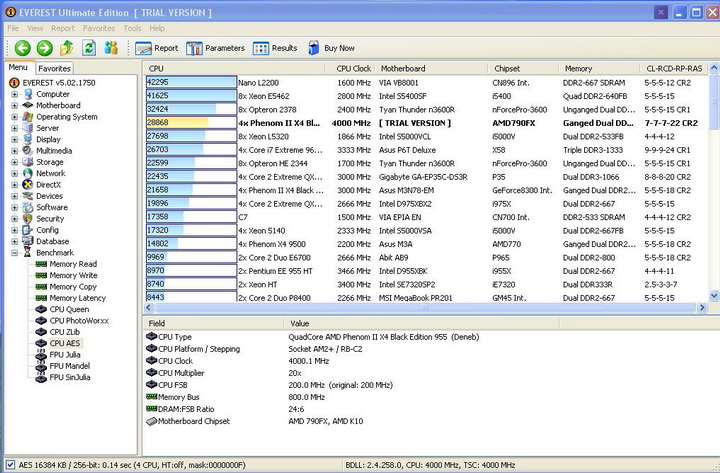Expand the Network tree node
Image resolution: width=720 pixels, height=473 pixels.
pyautogui.click(x=15, y=173)
